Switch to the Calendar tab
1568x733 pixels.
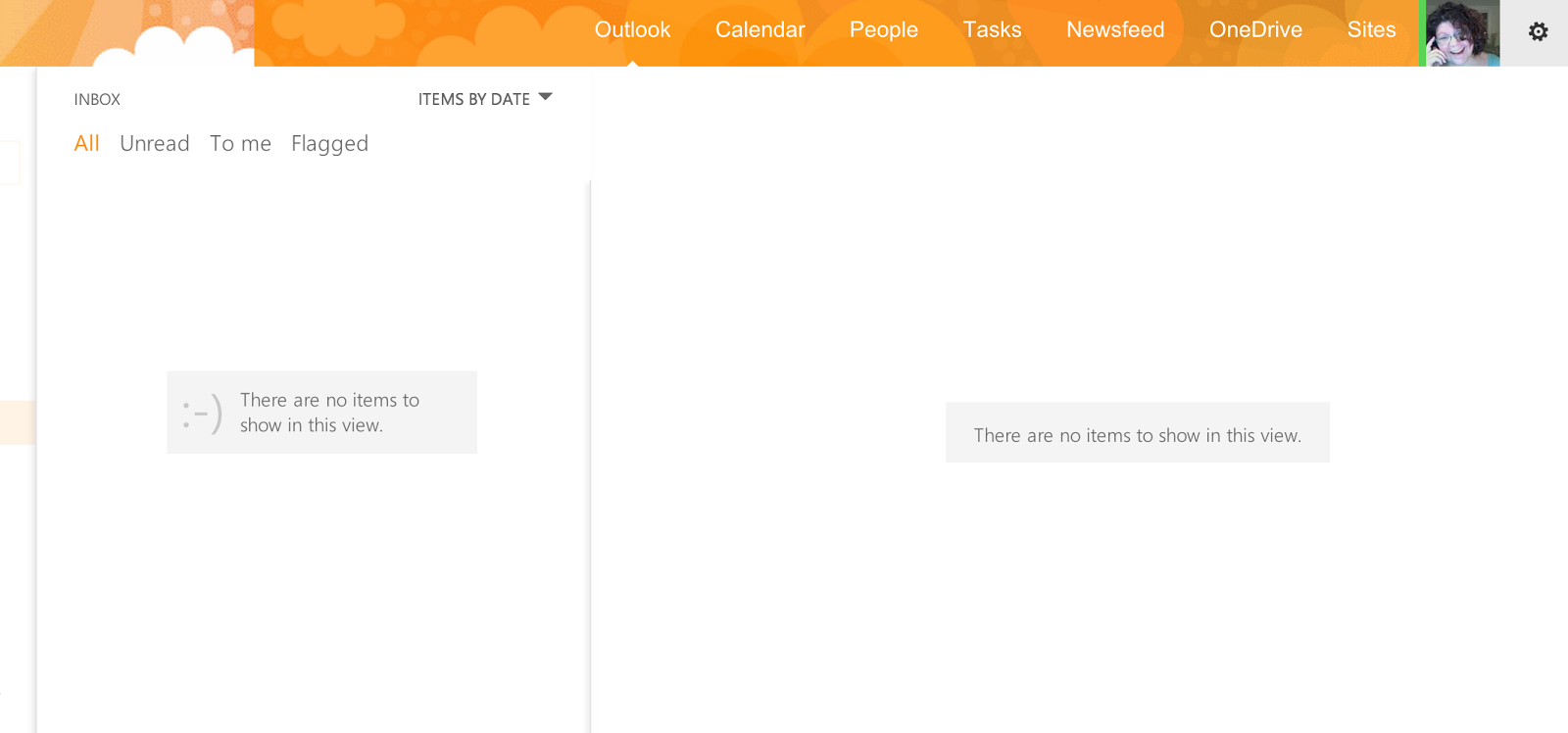click(759, 30)
